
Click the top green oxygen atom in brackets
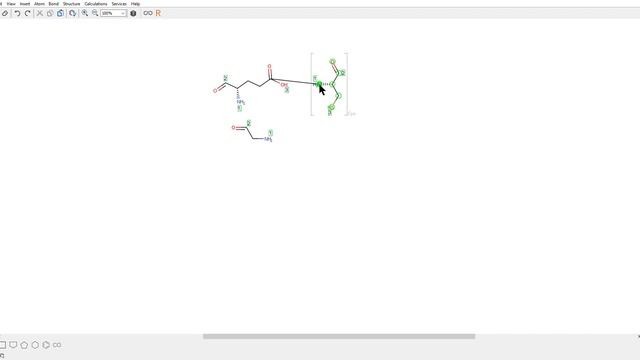pyautogui.click(x=332, y=62)
